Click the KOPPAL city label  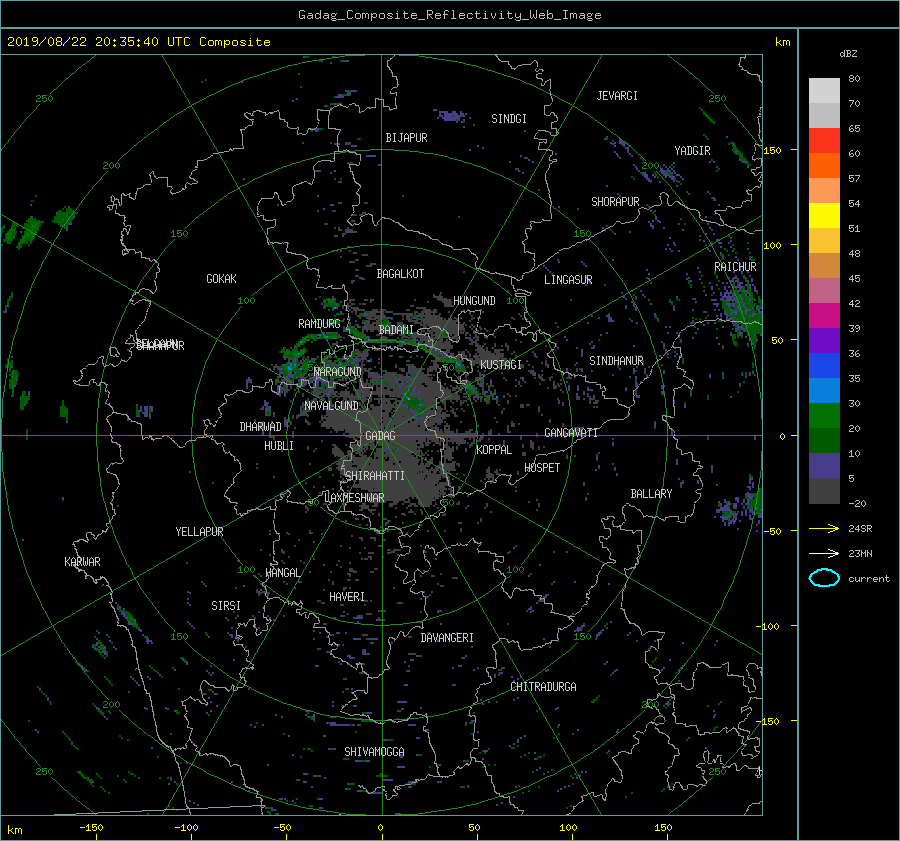494,450
